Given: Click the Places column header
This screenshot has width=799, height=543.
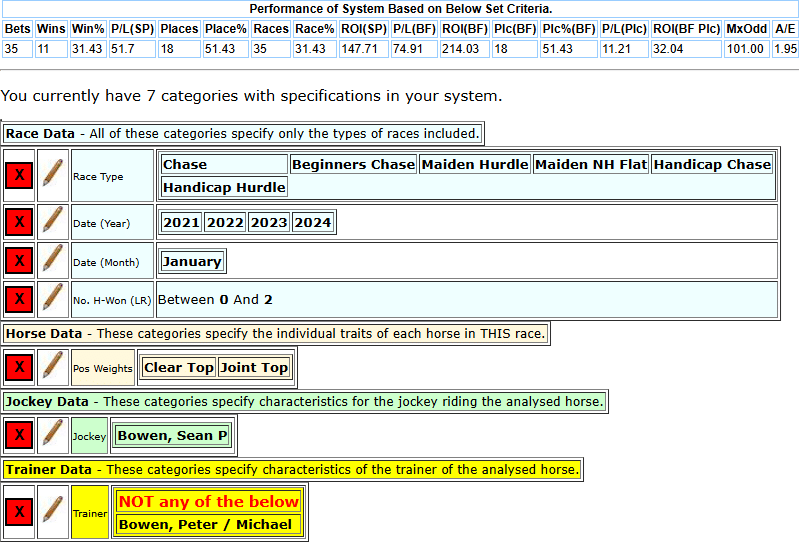Looking at the screenshot, I should 179,29.
